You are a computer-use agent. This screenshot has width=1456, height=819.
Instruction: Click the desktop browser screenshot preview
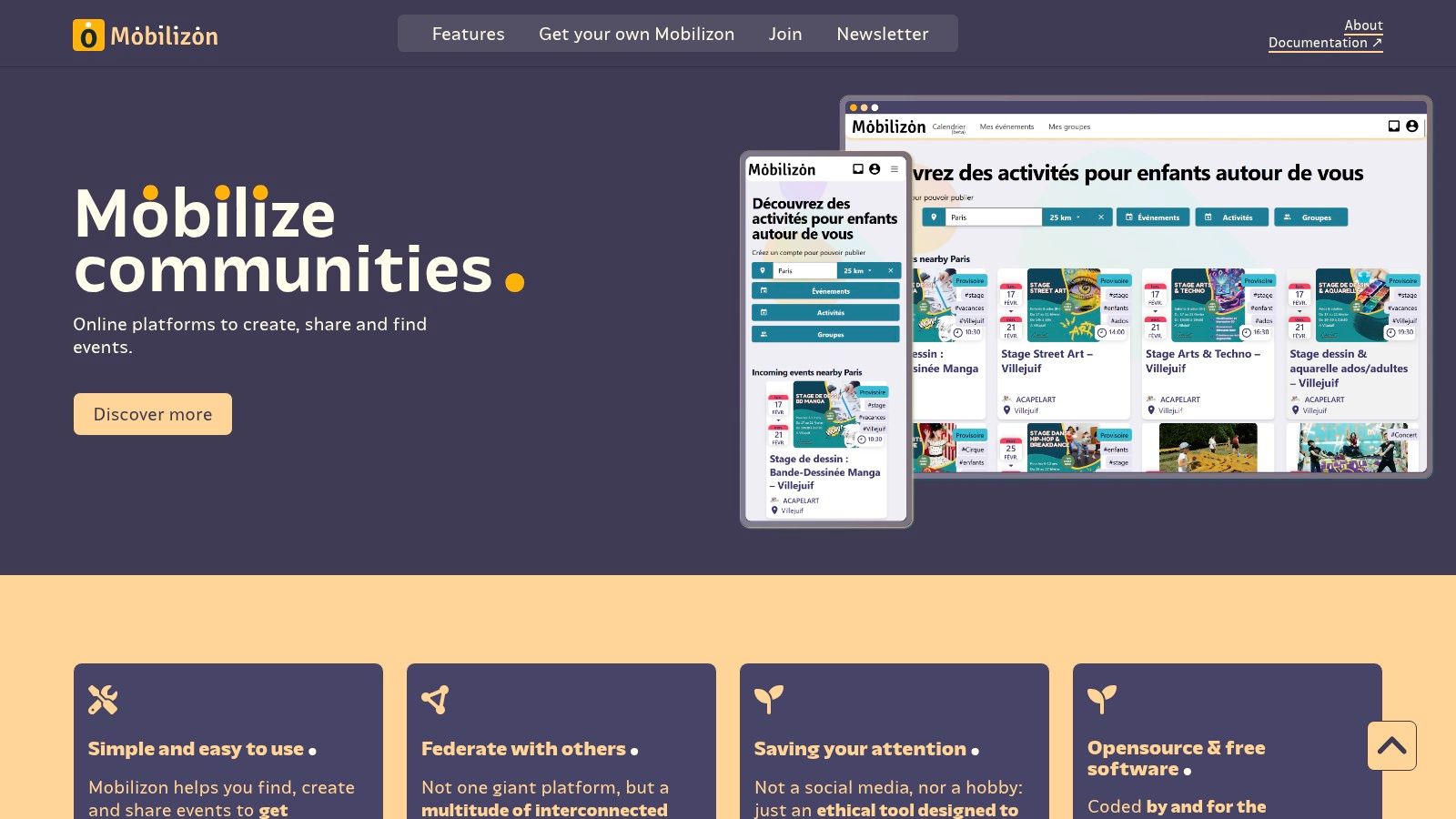(x=1169, y=287)
